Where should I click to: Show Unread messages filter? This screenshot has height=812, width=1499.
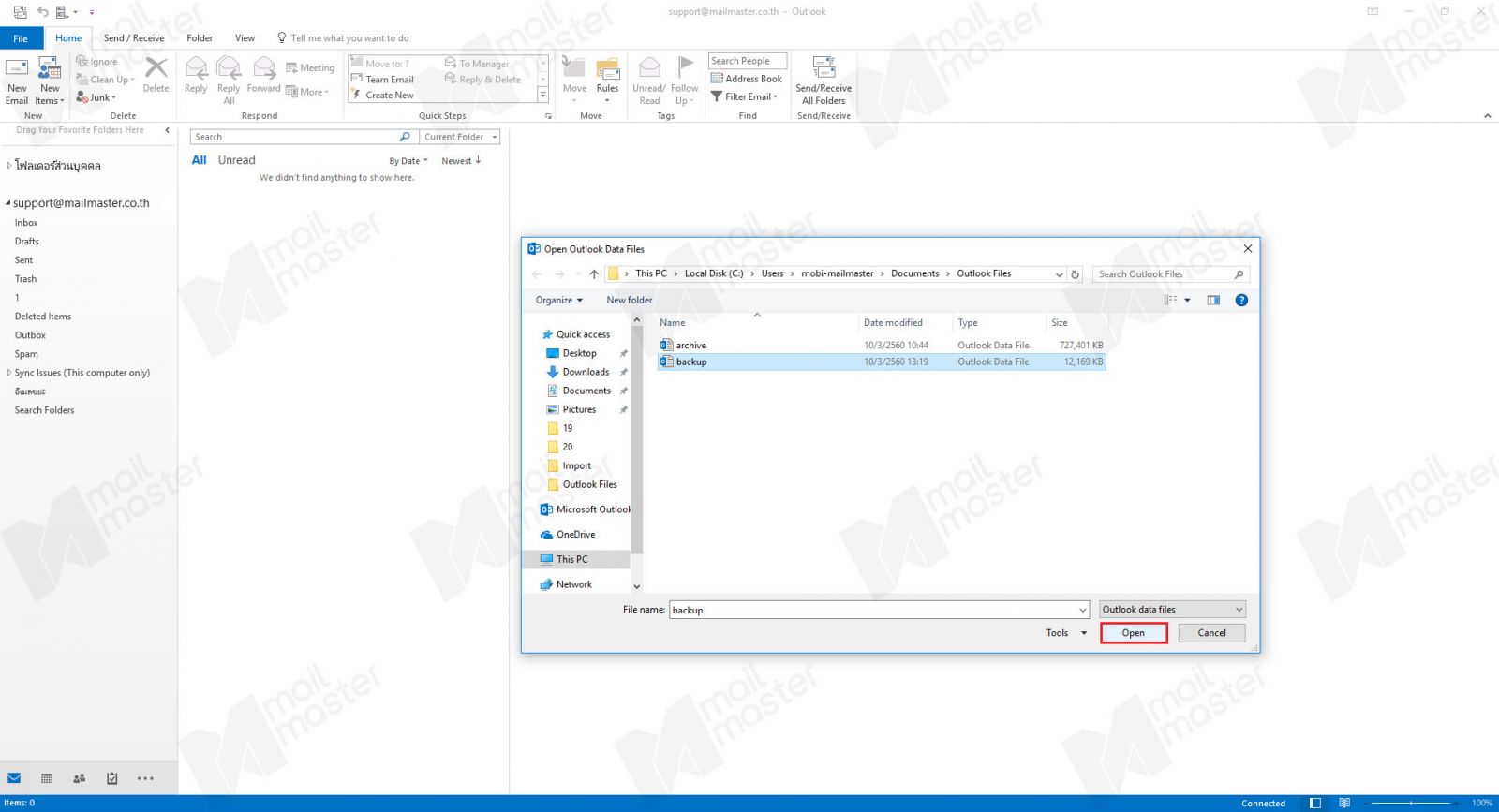click(x=236, y=160)
